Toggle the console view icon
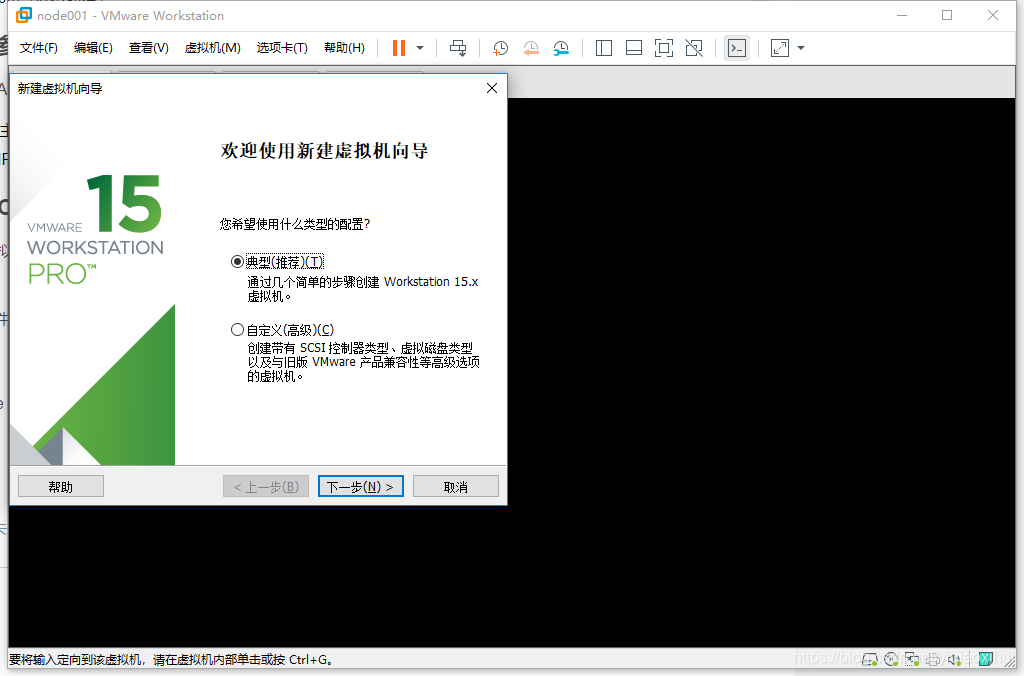 [x=737, y=48]
